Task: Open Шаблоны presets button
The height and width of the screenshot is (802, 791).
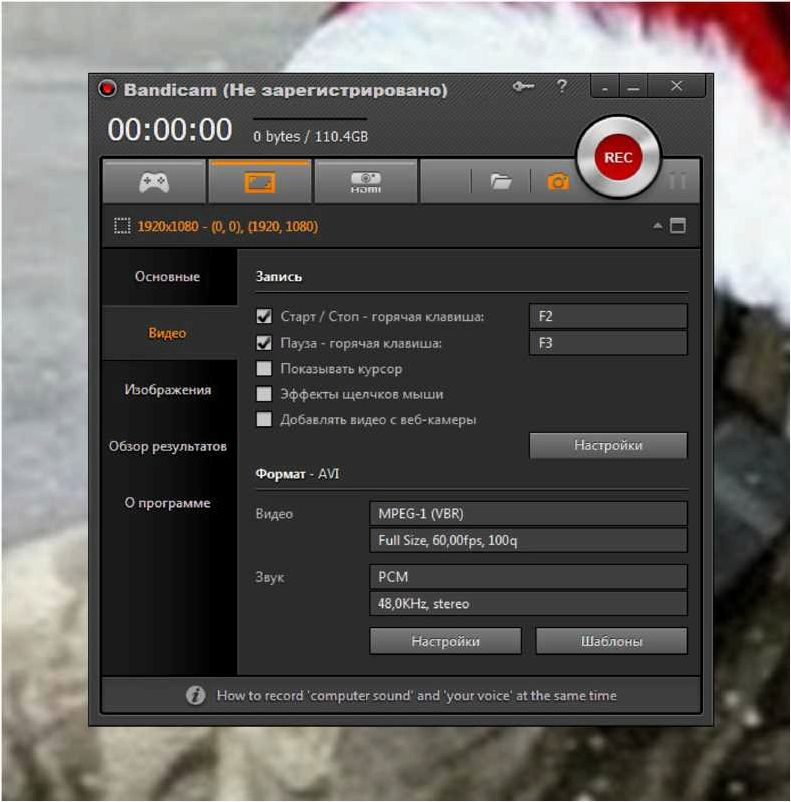Action: tap(611, 641)
